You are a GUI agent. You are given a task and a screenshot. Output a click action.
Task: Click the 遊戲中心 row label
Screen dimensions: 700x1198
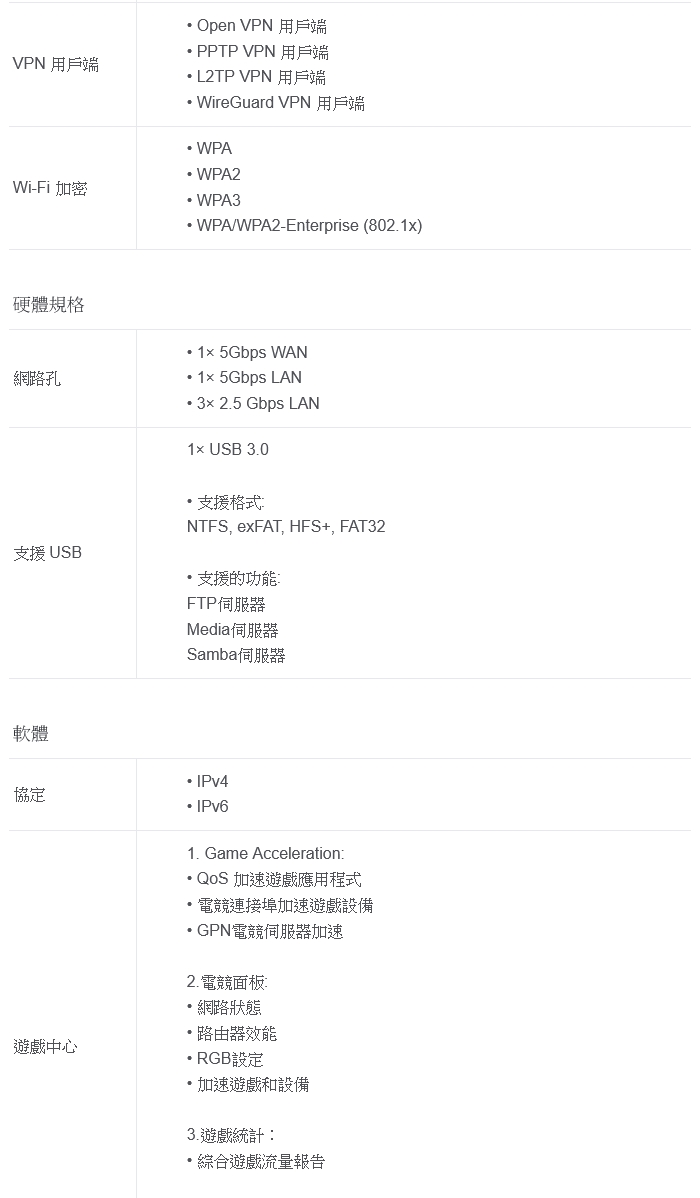point(45,1047)
